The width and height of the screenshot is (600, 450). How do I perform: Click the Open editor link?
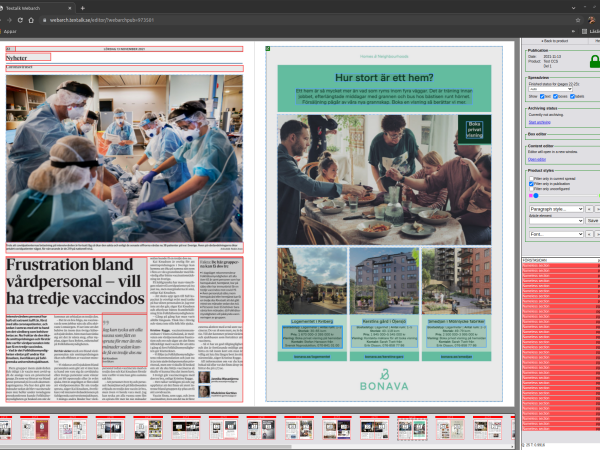coord(537,160)
